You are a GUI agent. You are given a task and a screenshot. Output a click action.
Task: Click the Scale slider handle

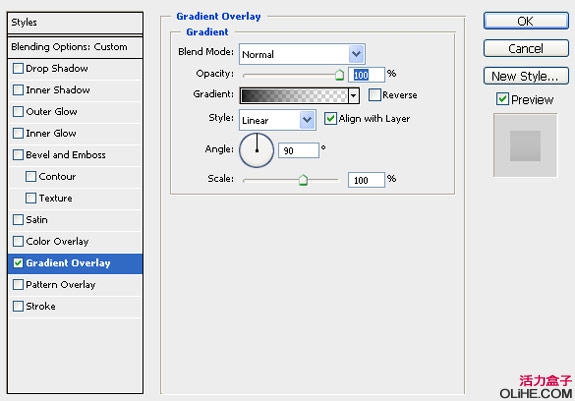(x=303, y=180)
